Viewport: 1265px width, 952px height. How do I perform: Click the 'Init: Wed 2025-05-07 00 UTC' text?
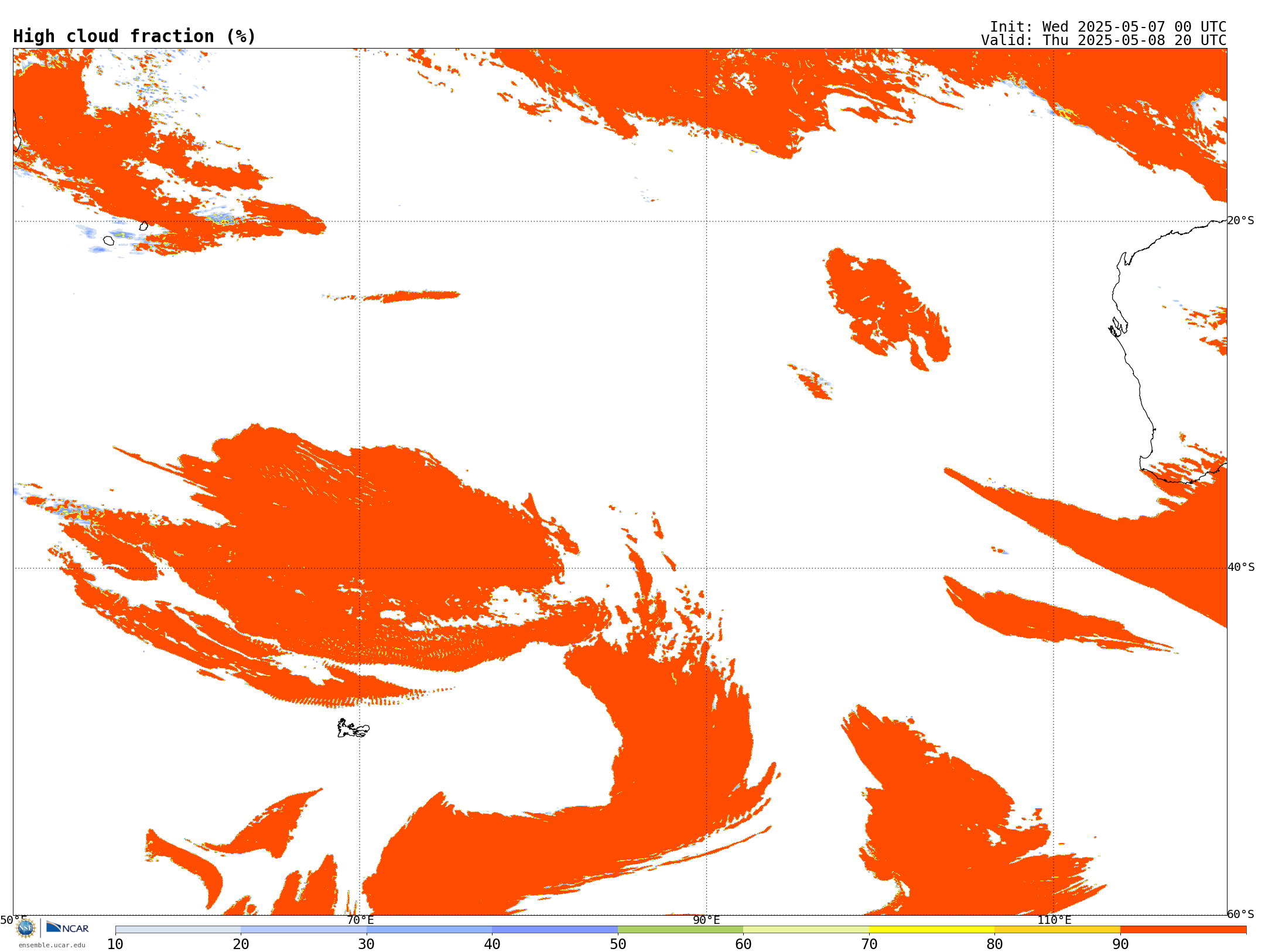coord(1108,27)
